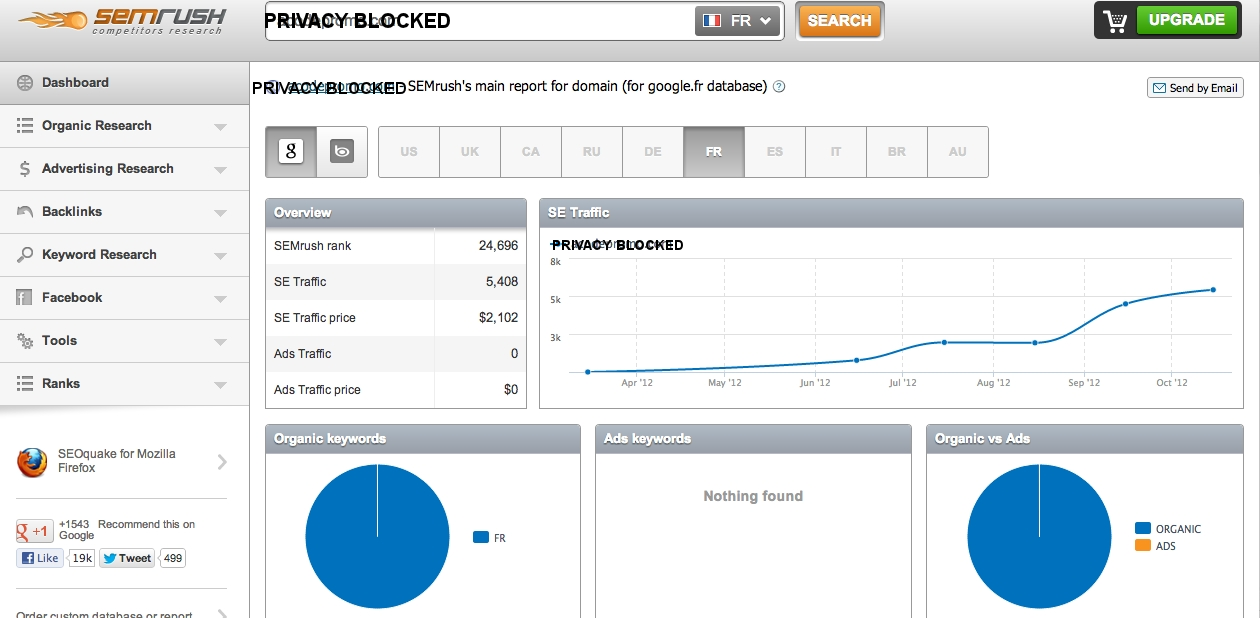Switch to the UK database tab

[470, 152]
